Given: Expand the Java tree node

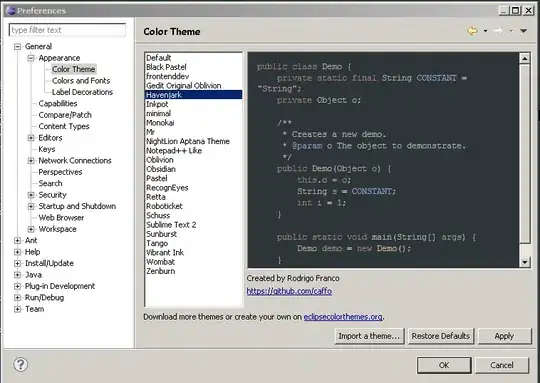Looking at the screenshot, I should tap(17, 275).
